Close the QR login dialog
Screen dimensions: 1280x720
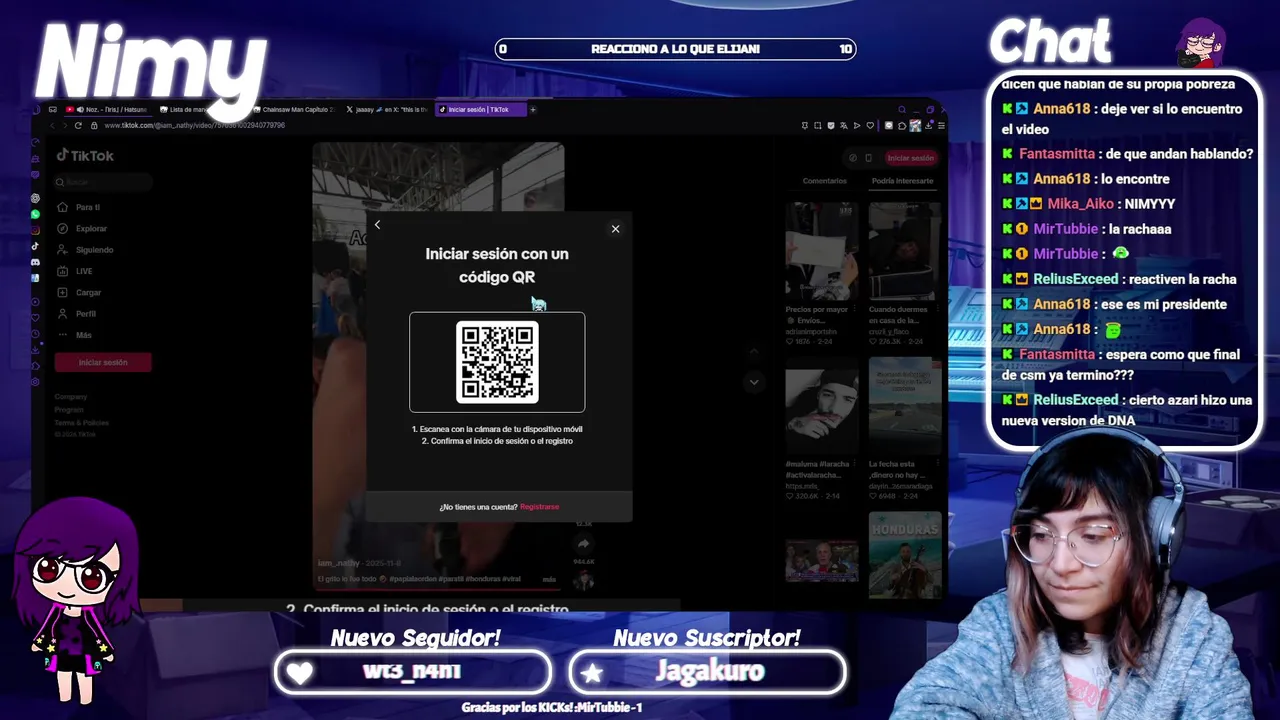615,229
